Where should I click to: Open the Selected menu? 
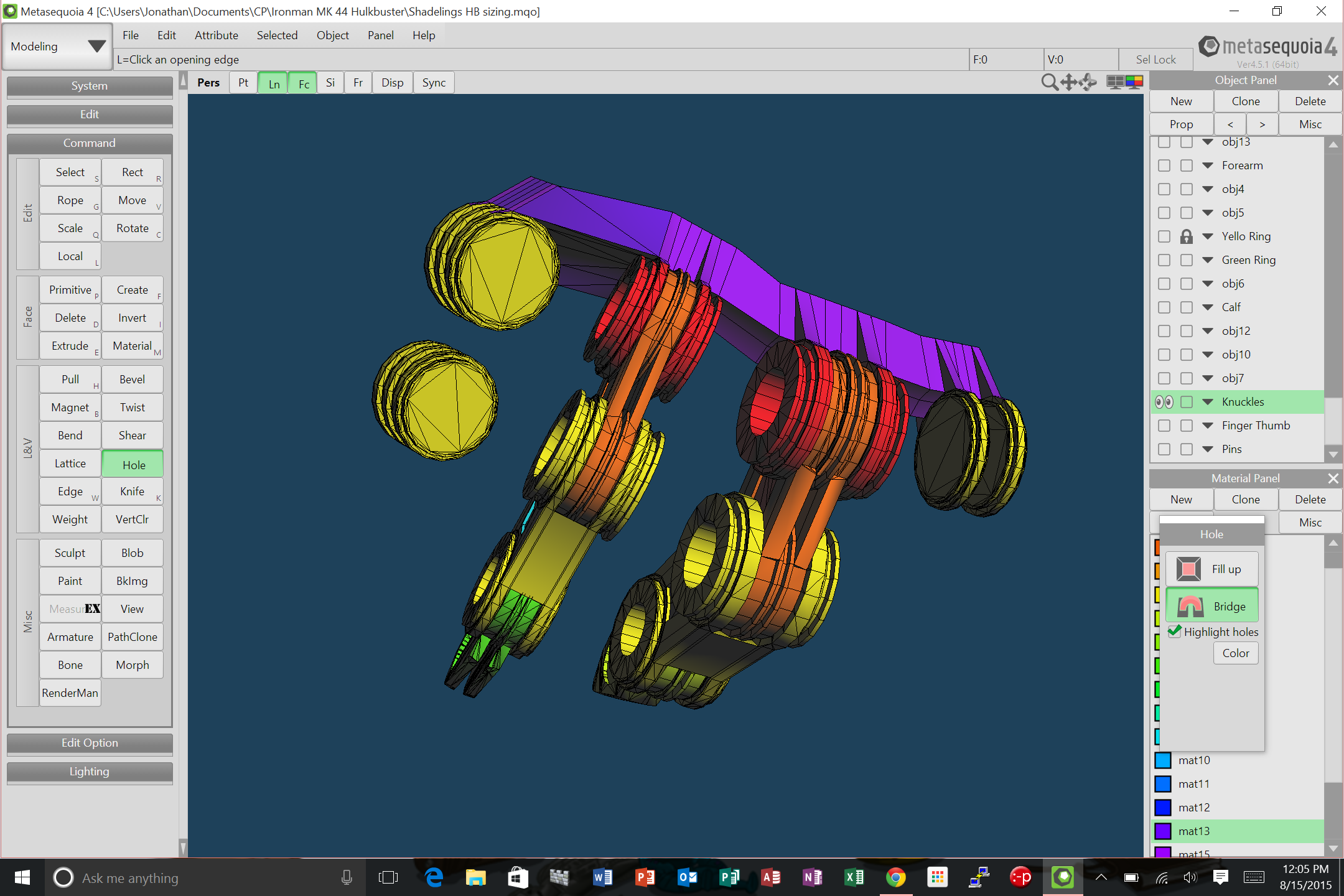tap(277, 35)
